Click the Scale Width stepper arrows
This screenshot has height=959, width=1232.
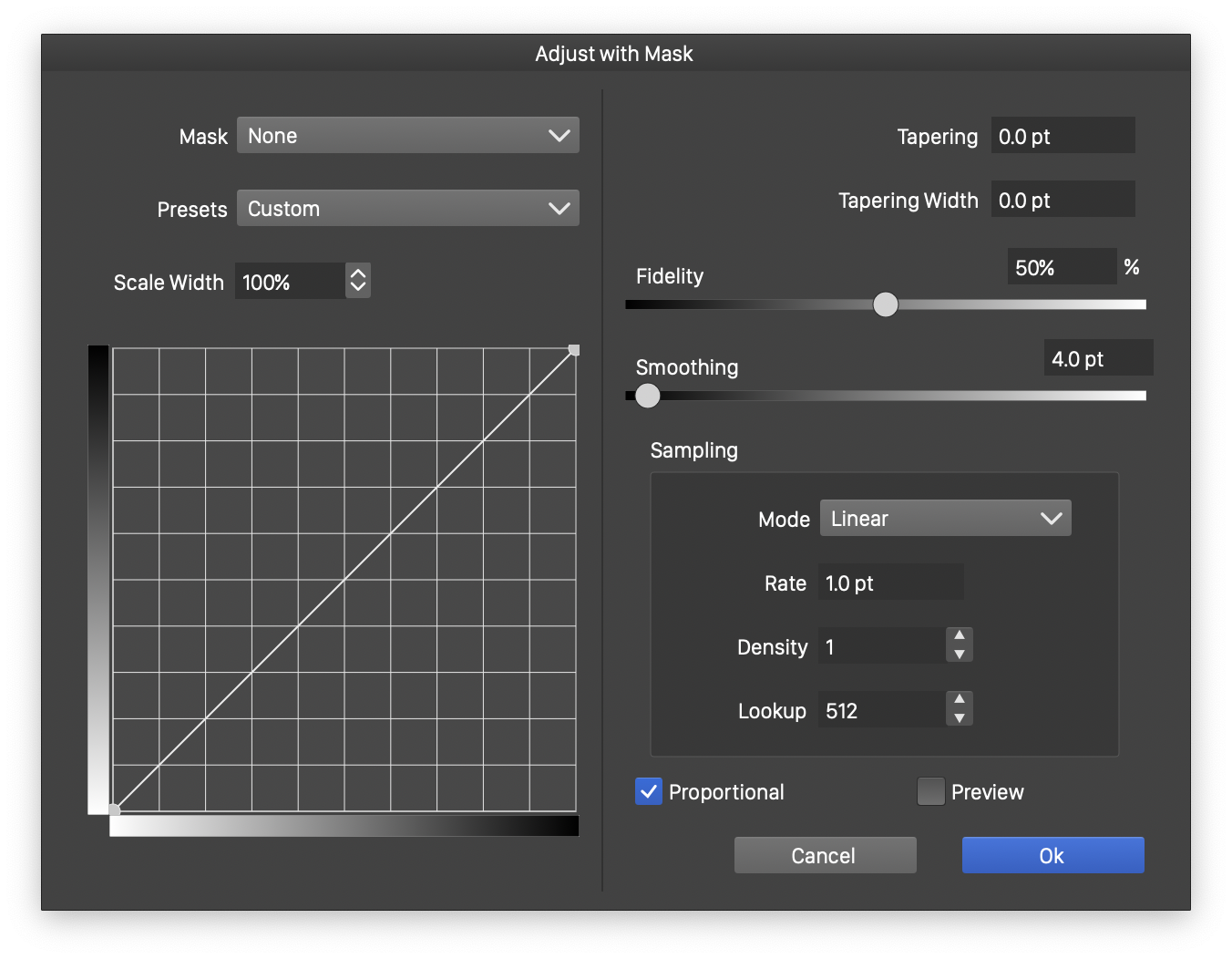[358, 281]
